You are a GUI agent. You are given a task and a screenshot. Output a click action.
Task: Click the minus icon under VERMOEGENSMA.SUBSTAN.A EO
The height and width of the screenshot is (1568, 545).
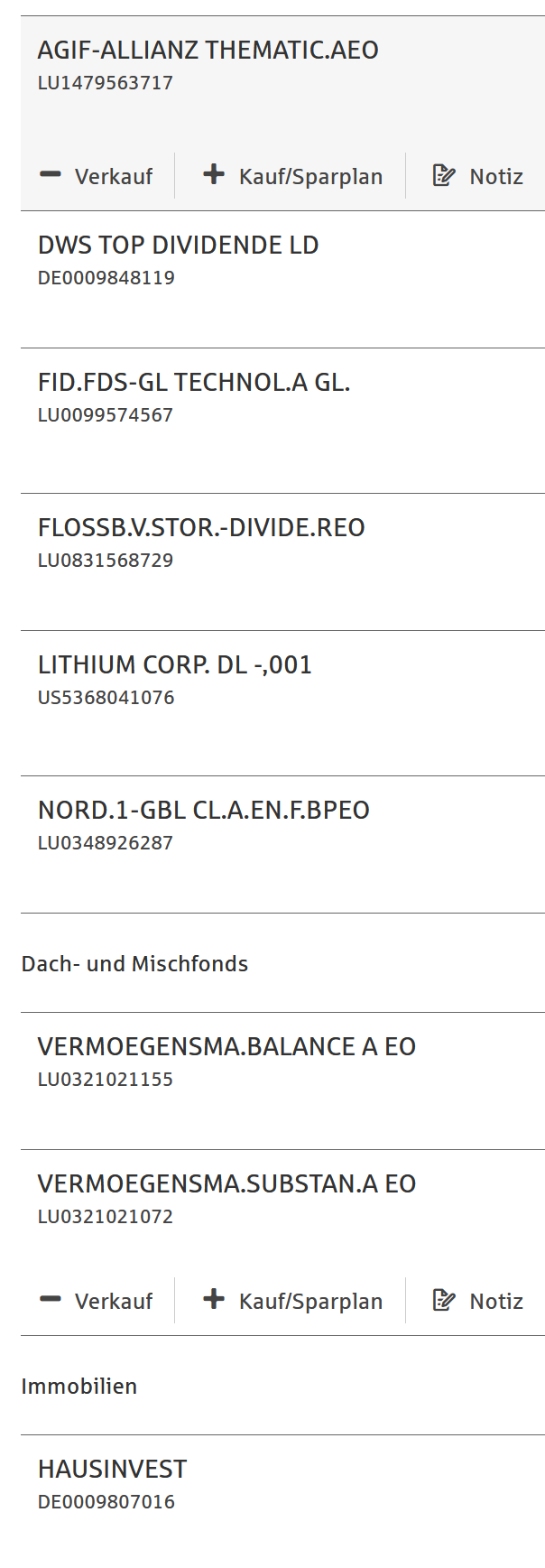[x=51, y=1300]
